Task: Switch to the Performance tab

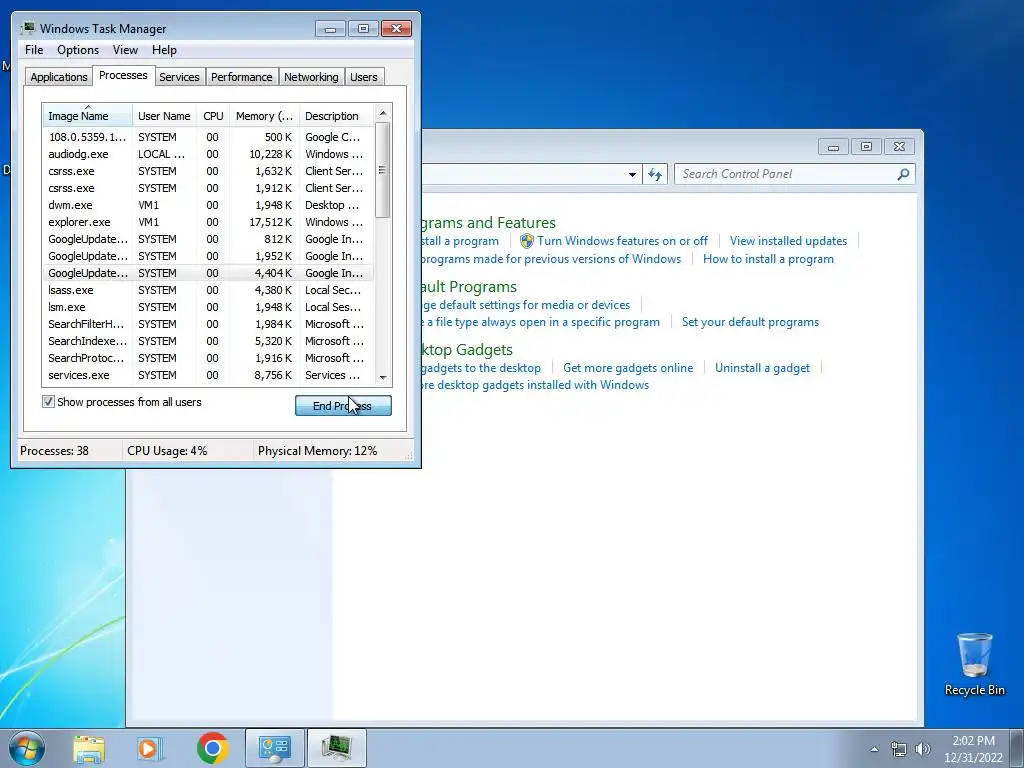Action: (241, 77)
